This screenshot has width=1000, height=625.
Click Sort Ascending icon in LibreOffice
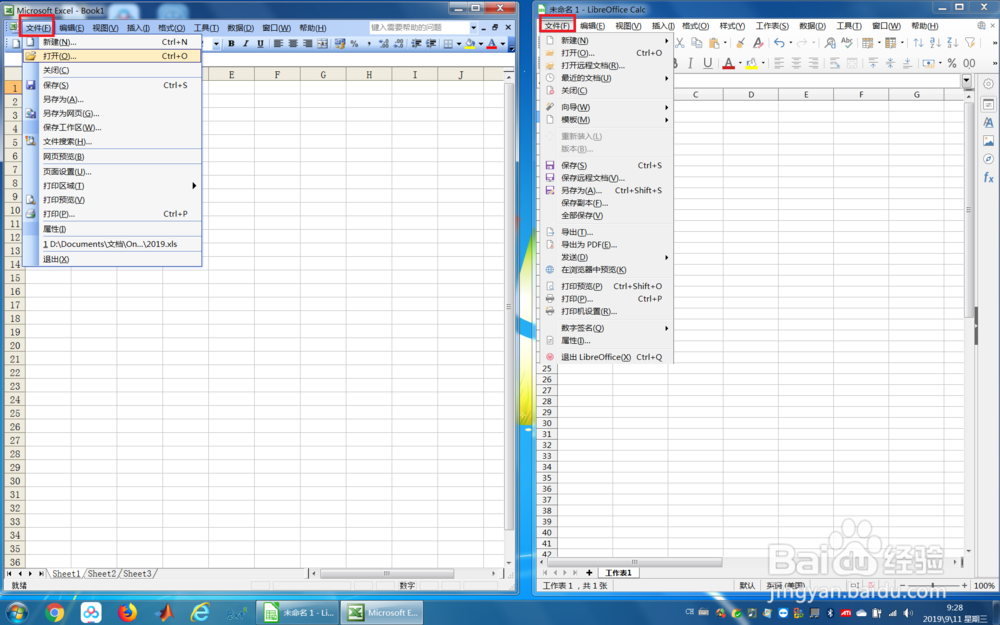coord(936,43)
